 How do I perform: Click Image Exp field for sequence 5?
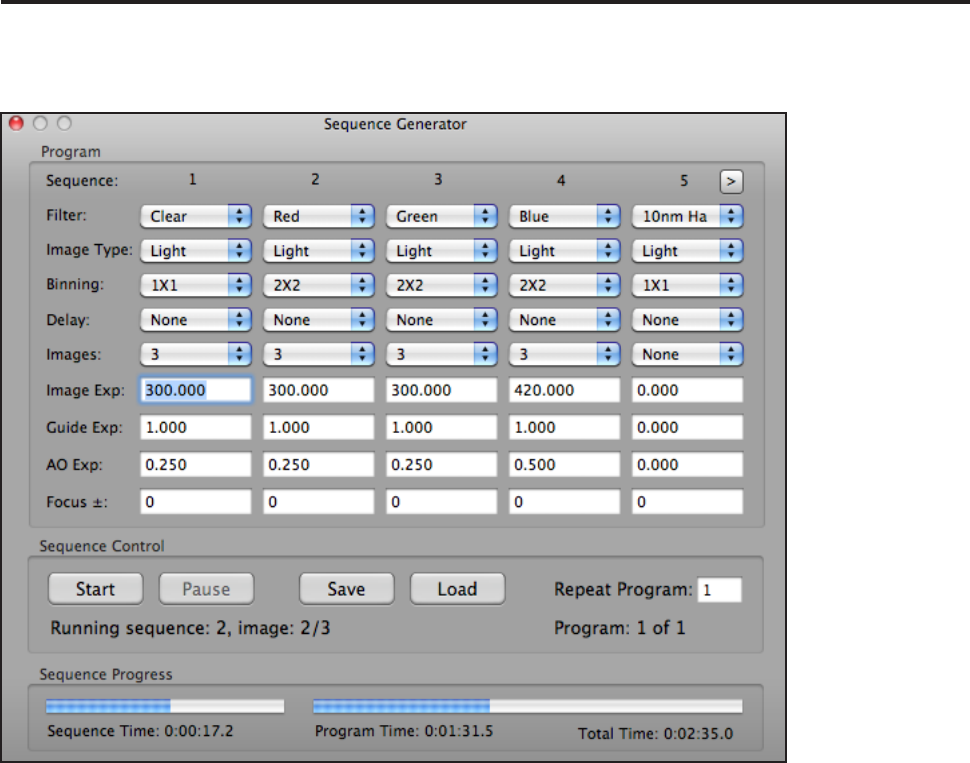687,390
